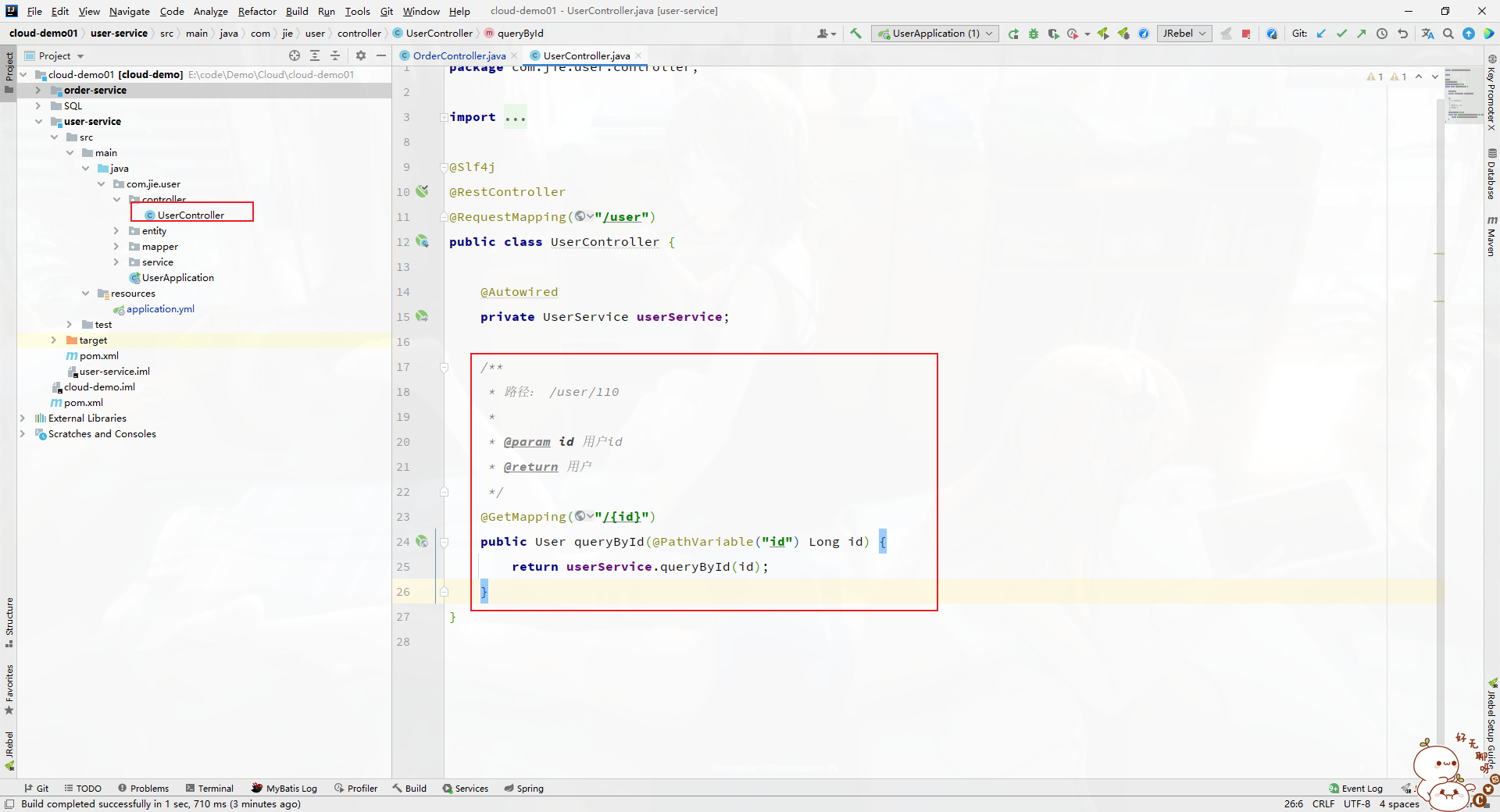
Task: Rerun UserApplication with the rerun icon
Action: [x=1013, y=34]
